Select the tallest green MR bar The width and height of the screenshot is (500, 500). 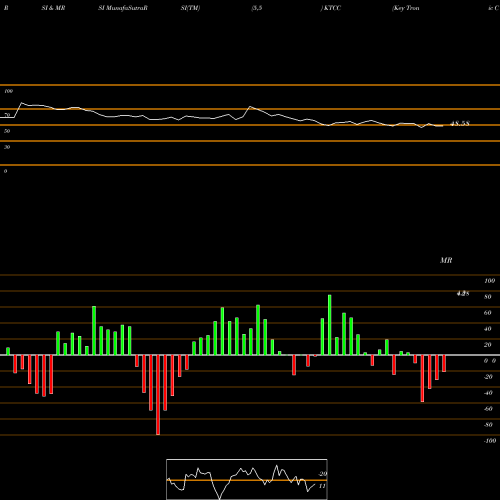tap(330, 325)
